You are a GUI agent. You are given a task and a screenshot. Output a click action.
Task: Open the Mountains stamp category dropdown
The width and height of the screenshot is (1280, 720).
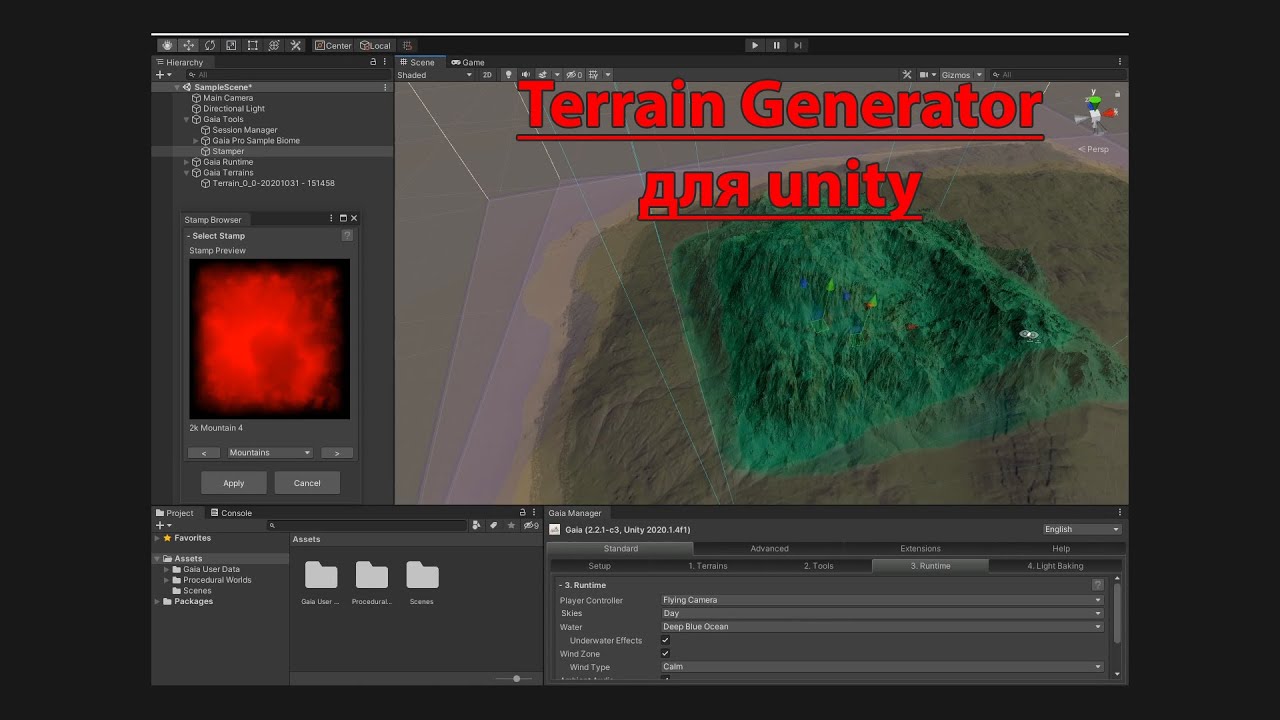pos(270,453)
